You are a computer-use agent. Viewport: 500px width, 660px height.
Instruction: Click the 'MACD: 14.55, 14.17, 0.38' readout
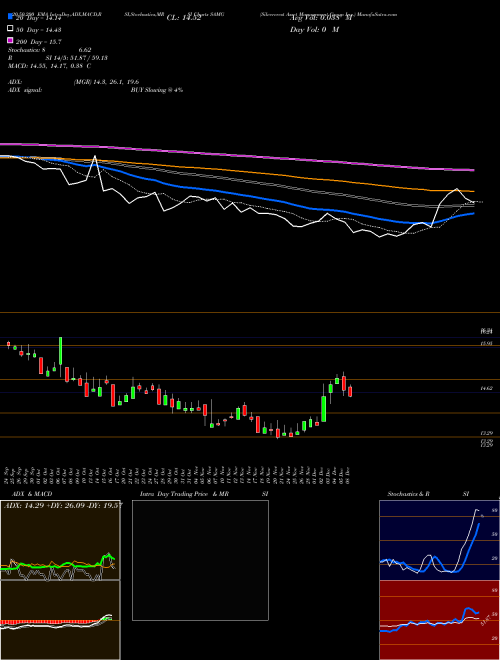point(50,66)
